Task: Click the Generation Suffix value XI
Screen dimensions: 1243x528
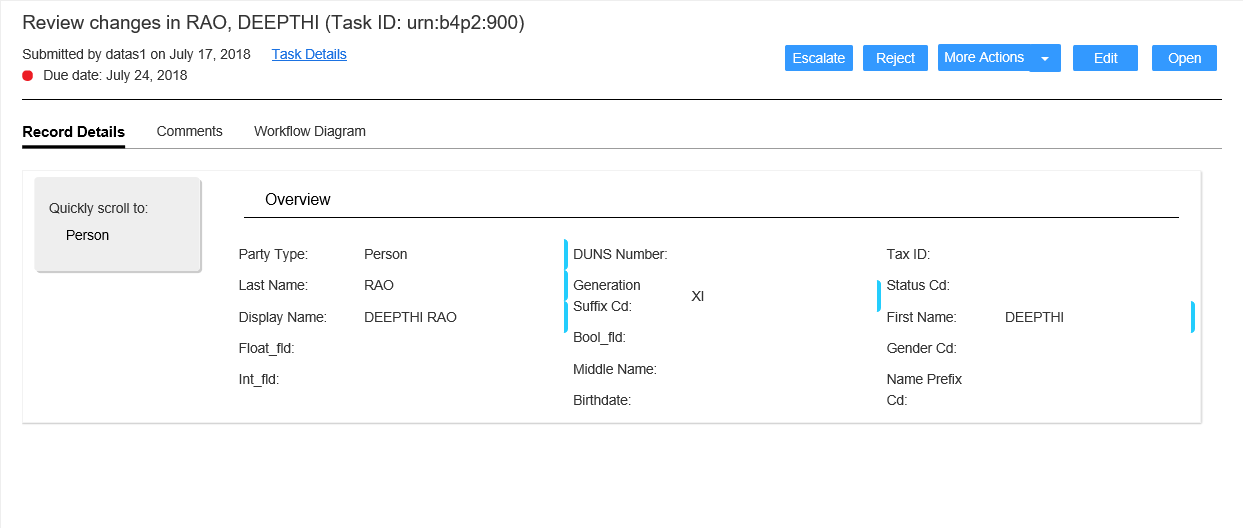Action: tap(698, 296)
